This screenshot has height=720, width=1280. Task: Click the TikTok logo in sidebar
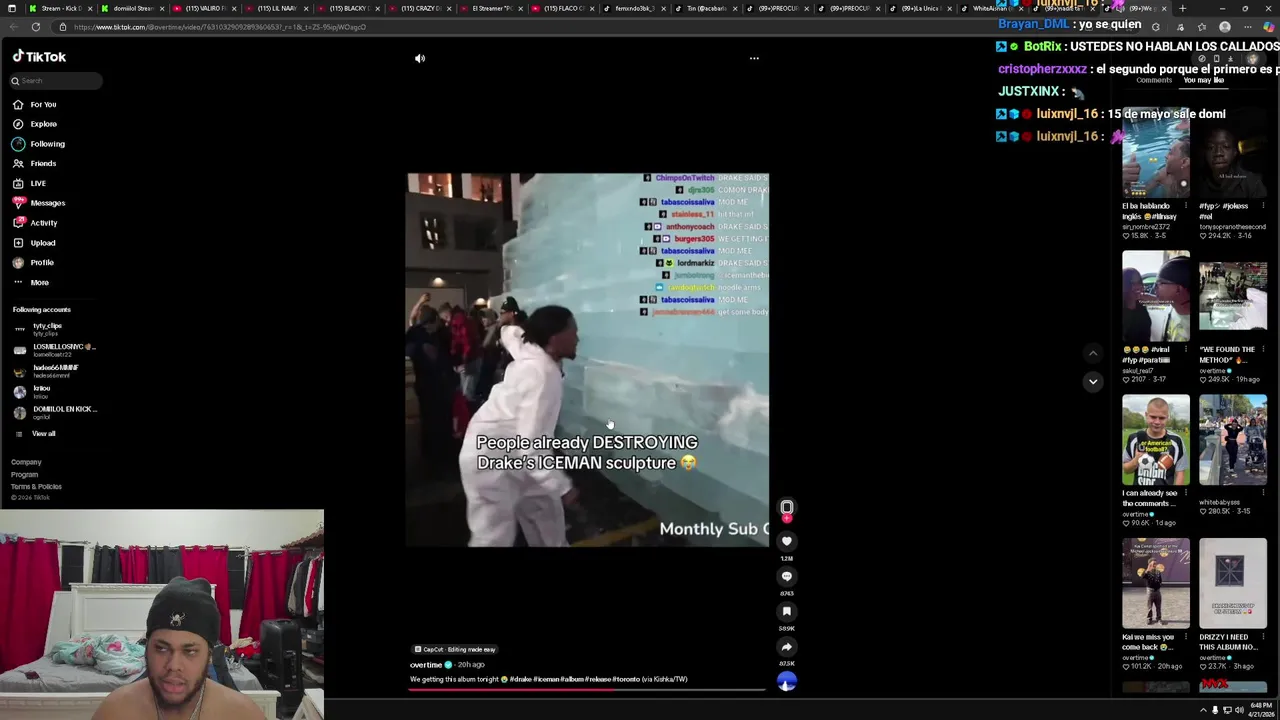[39, 57]
